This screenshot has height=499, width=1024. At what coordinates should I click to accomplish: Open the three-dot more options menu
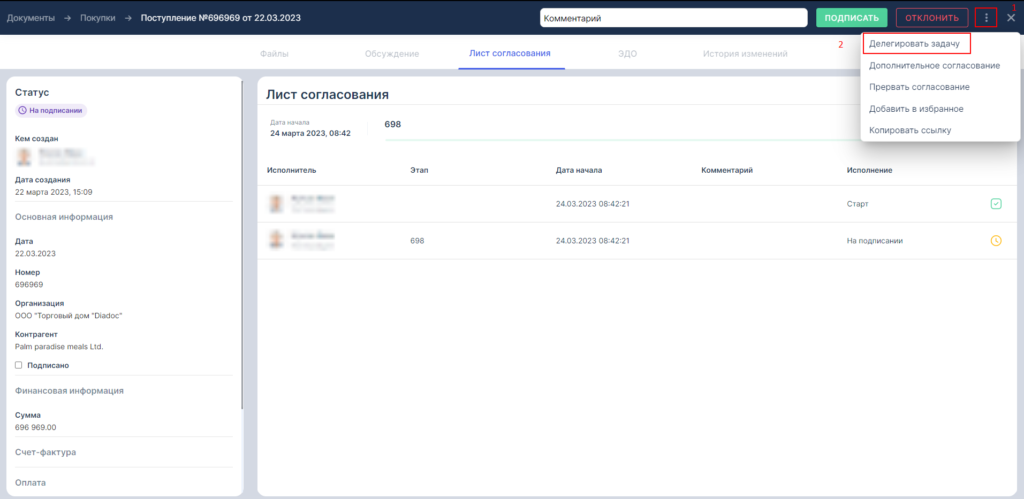pyautogui.click(x=986, y=18)
